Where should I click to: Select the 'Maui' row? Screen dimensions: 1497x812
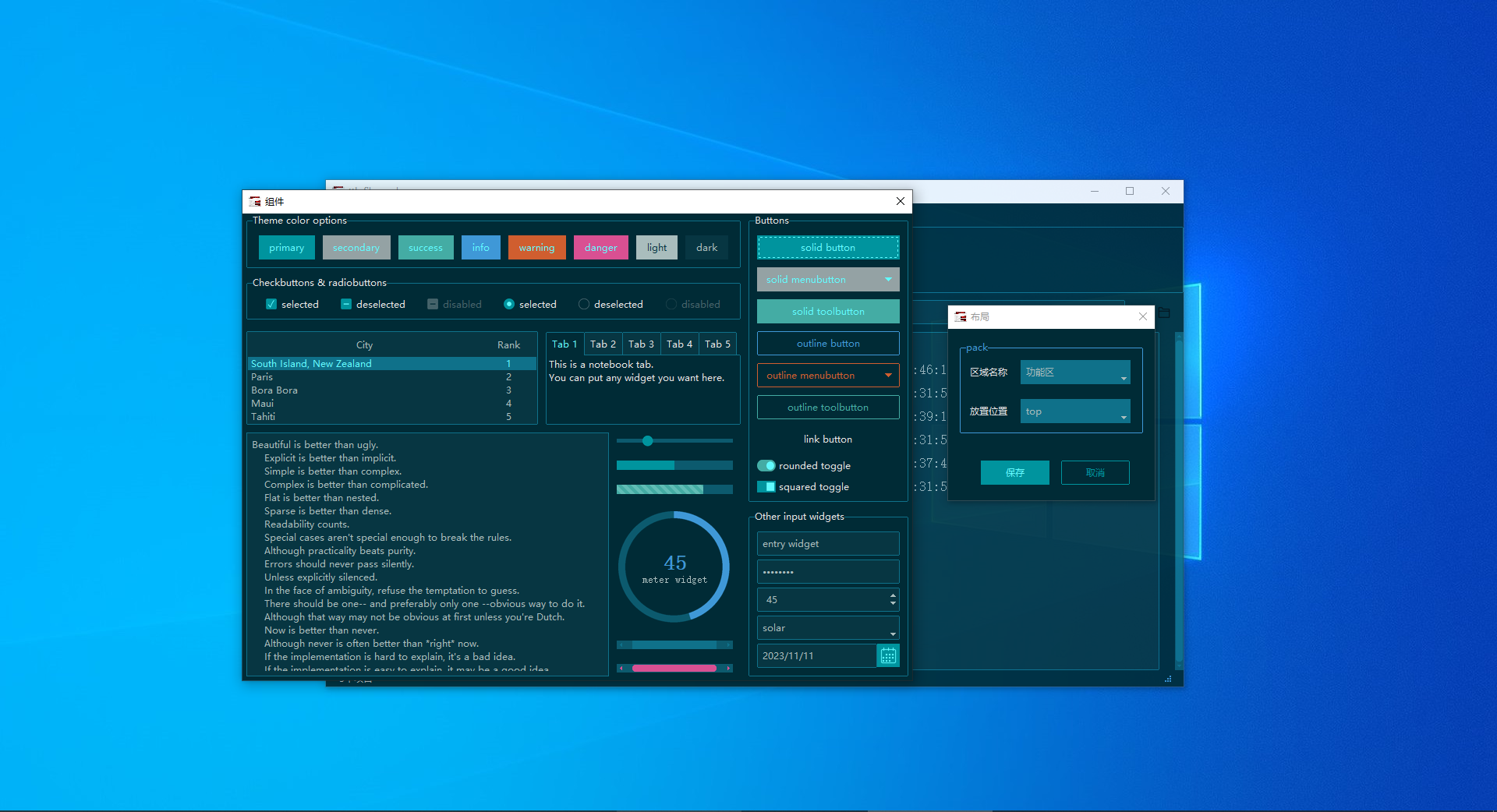[x=392, y=404]
